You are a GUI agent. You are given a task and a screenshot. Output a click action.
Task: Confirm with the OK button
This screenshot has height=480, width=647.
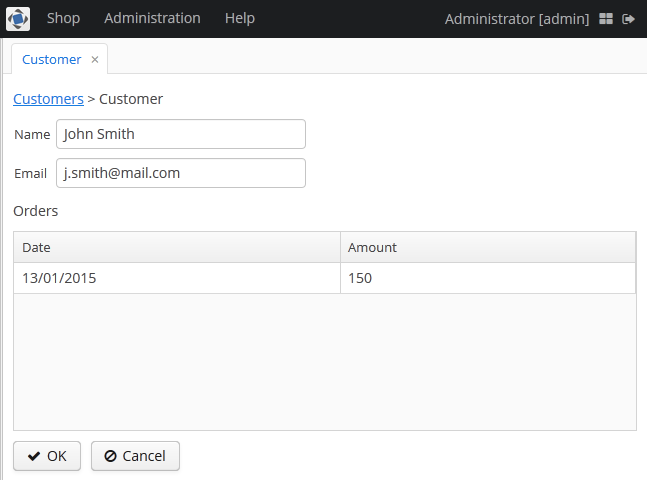coord(47,456)
